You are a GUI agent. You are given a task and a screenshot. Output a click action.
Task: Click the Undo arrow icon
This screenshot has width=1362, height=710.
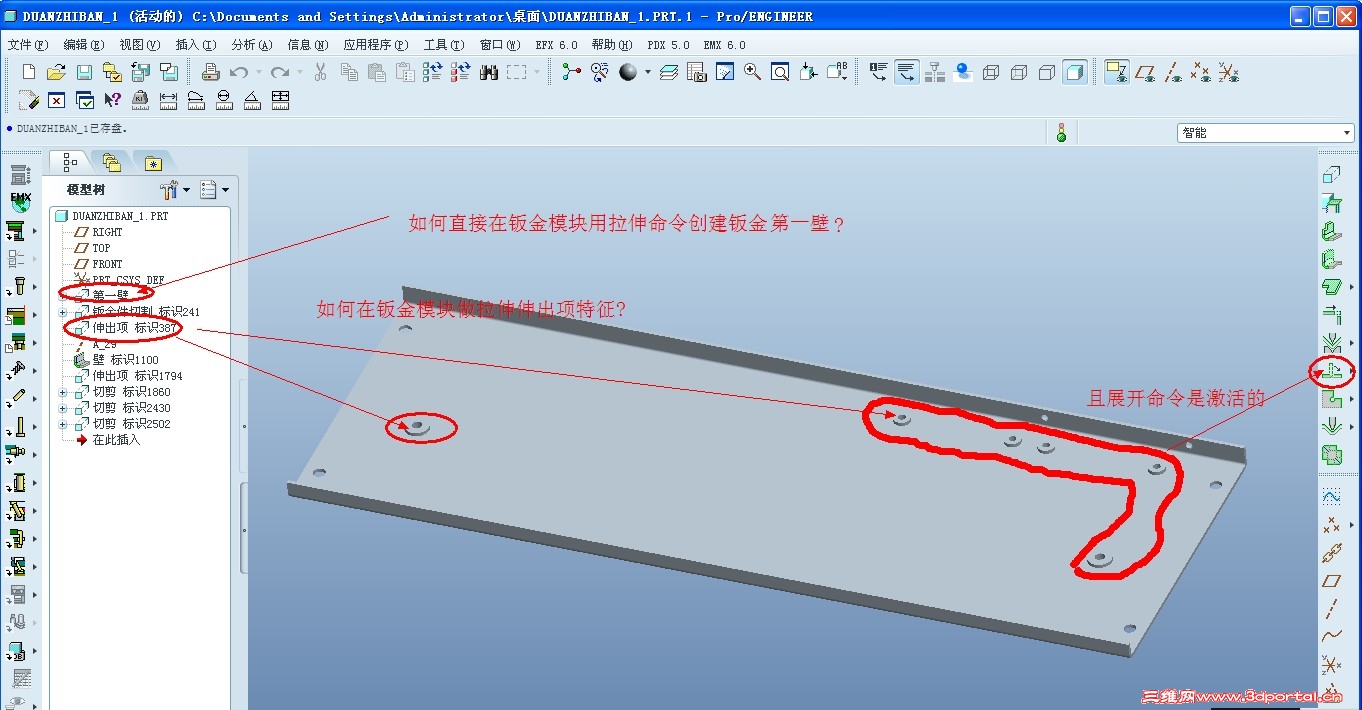(240, 71)
